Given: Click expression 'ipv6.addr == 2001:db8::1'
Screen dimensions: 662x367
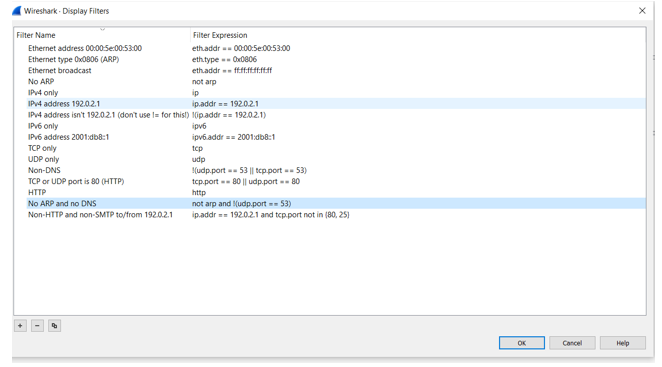Looking at the screenshot, I should tap(233, 137).
